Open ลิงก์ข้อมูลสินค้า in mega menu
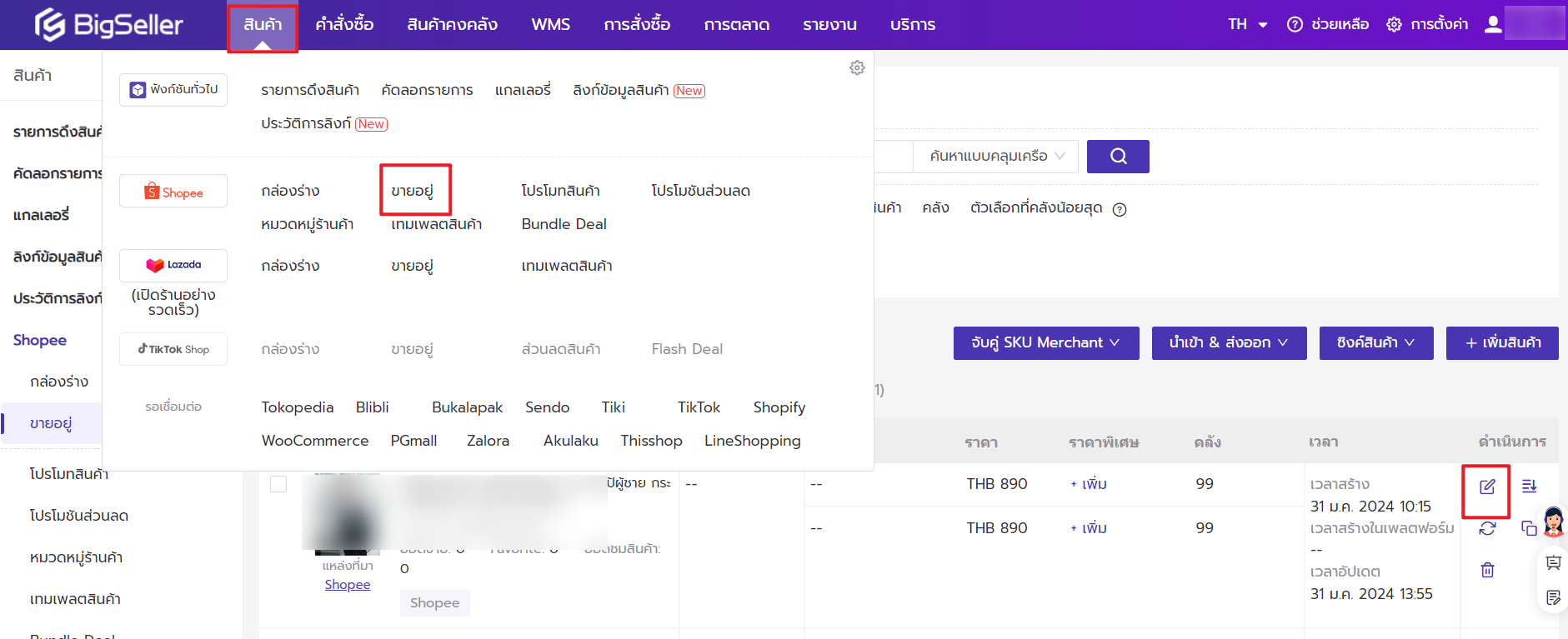This screenshot has height=639, width=1568. (x=621, y=90)
